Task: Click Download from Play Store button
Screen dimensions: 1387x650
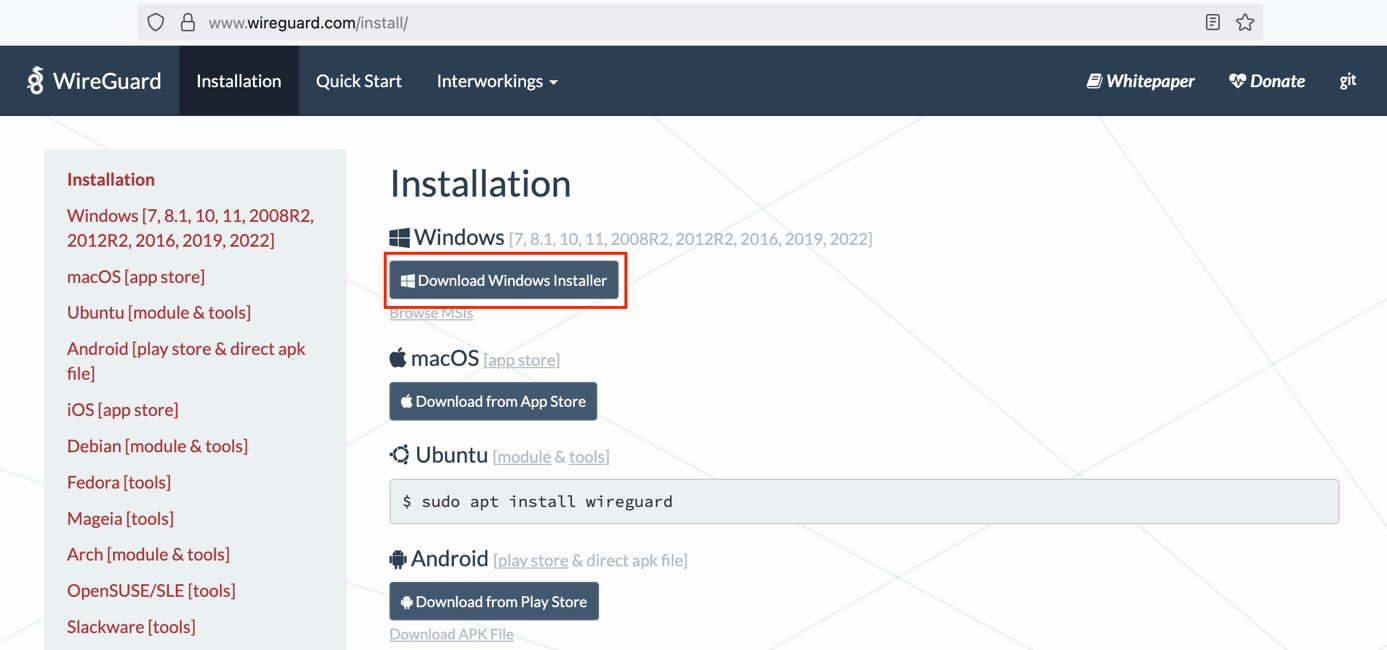Action: [494, 602]
